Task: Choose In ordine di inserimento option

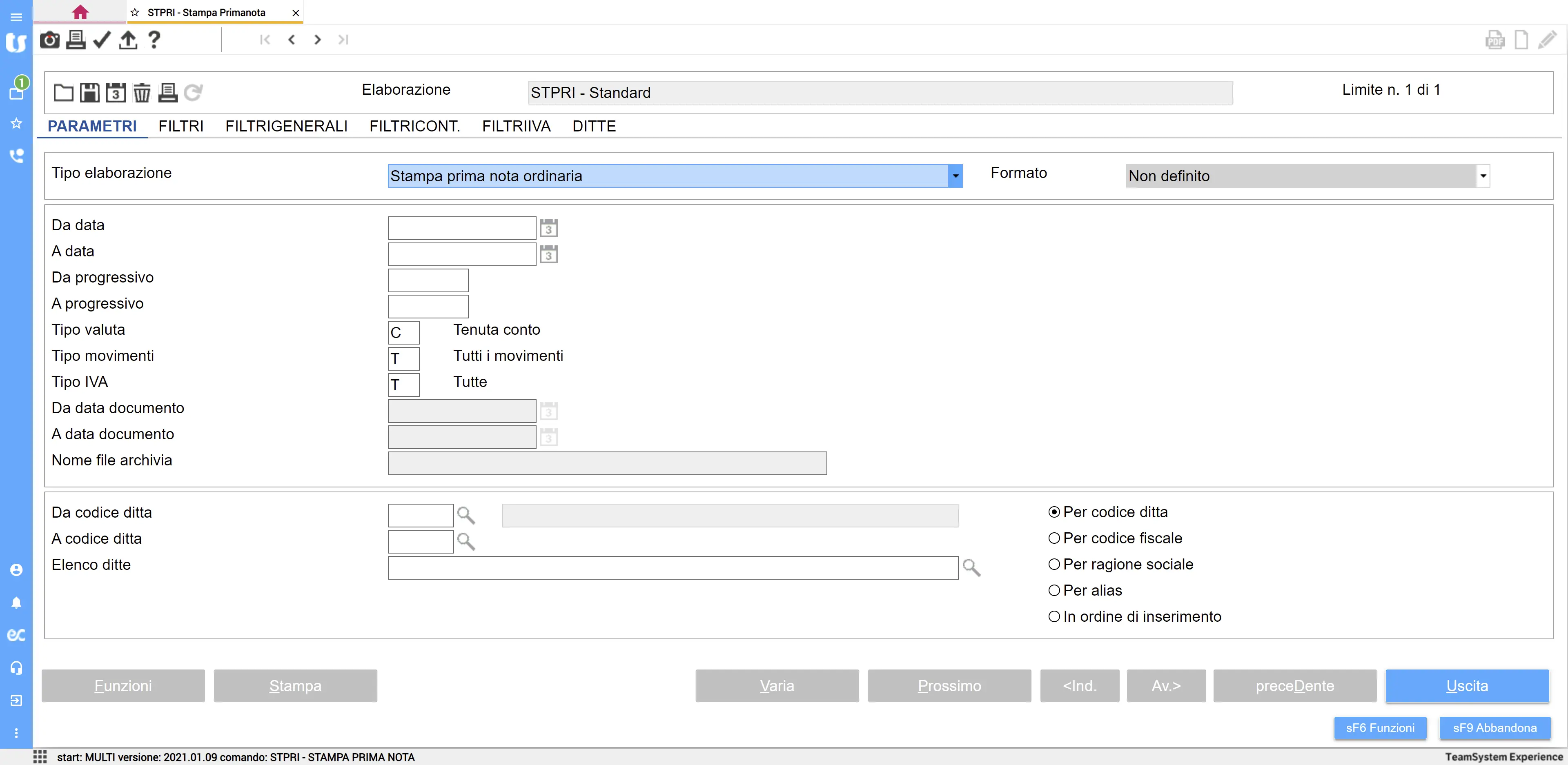Action: [1053, 616]
